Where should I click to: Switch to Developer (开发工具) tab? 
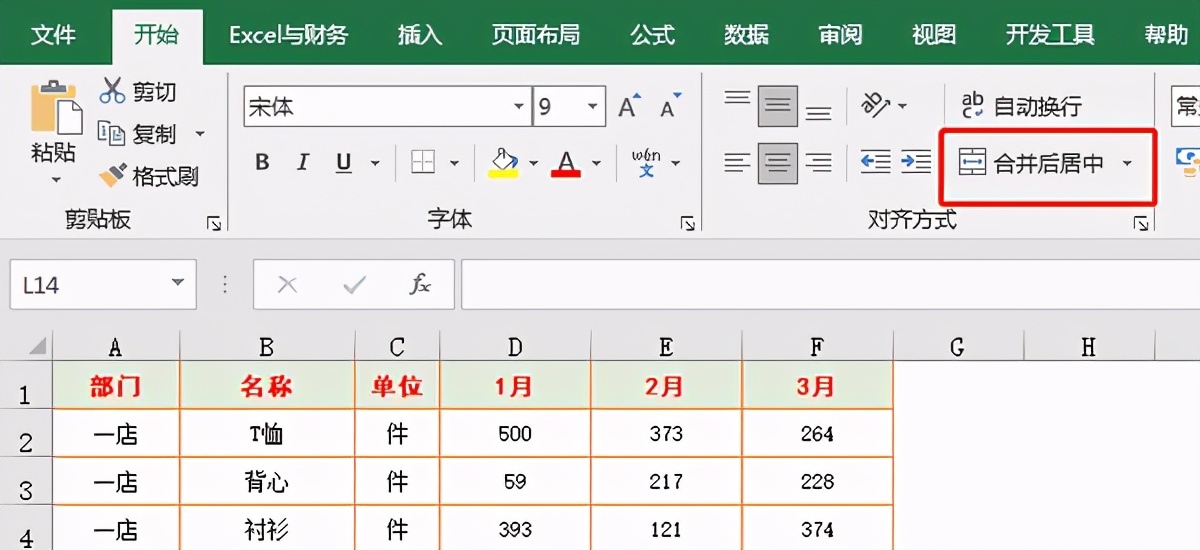pyautogui.click(x=1050, y=35)
